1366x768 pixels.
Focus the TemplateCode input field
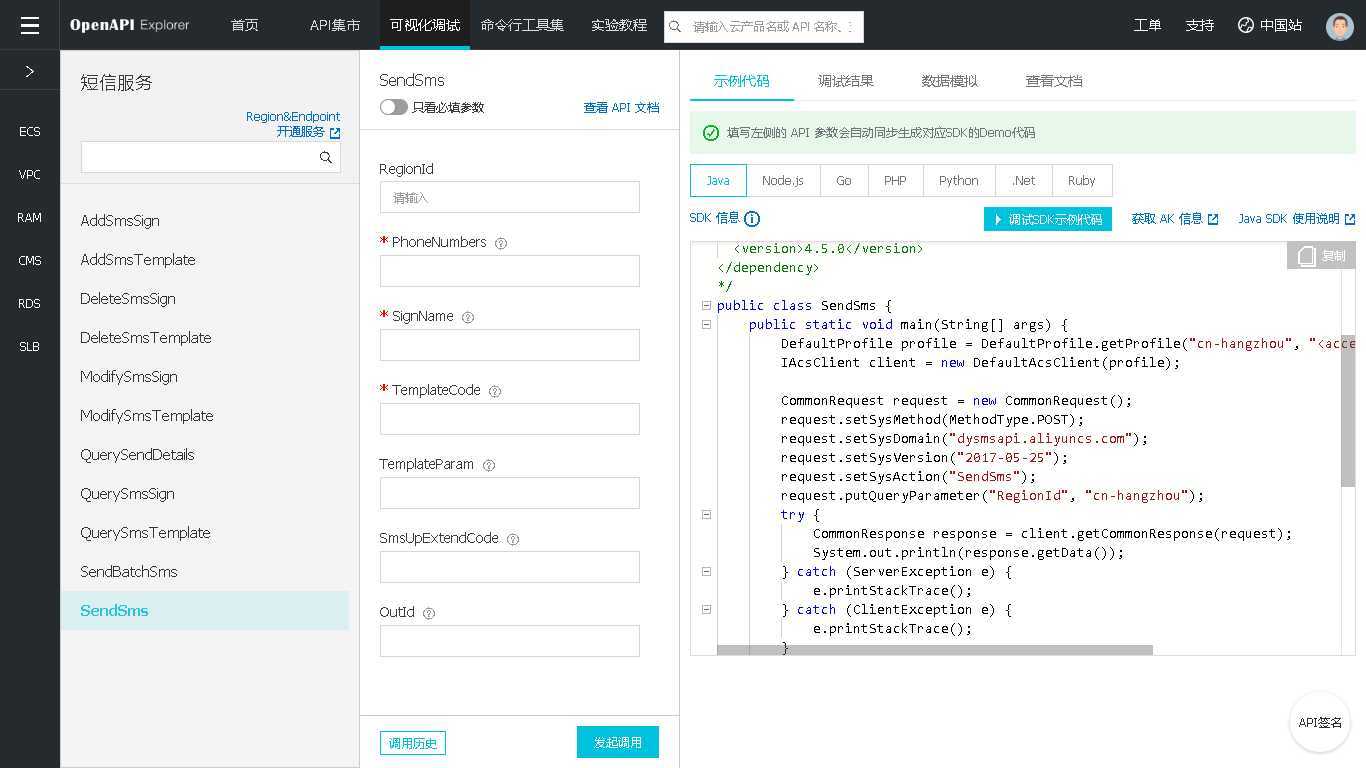tap(510, 419)
